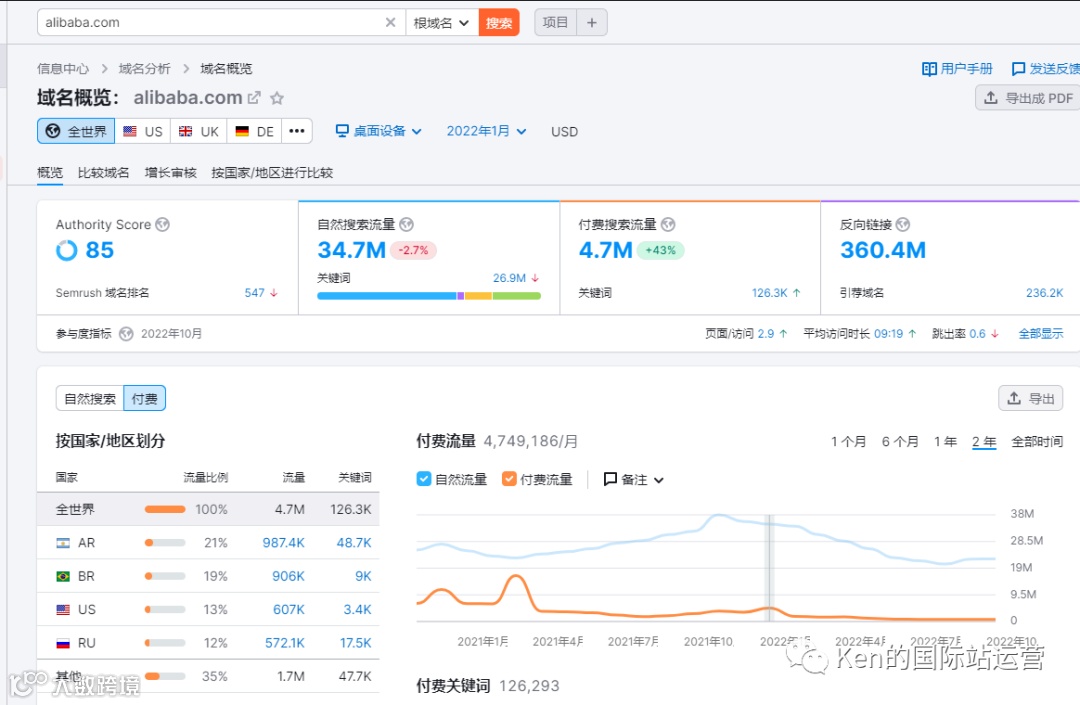
Task: Click 付费搜索流量 info icon
Action: coord(668,224)
